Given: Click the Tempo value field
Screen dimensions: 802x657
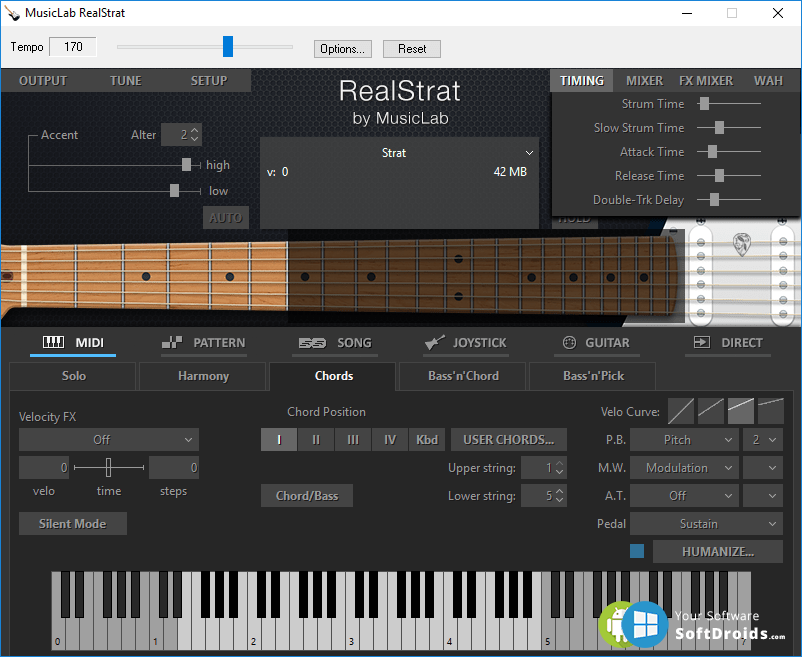Looking at the screenshot, I should (x=73, y=47).
